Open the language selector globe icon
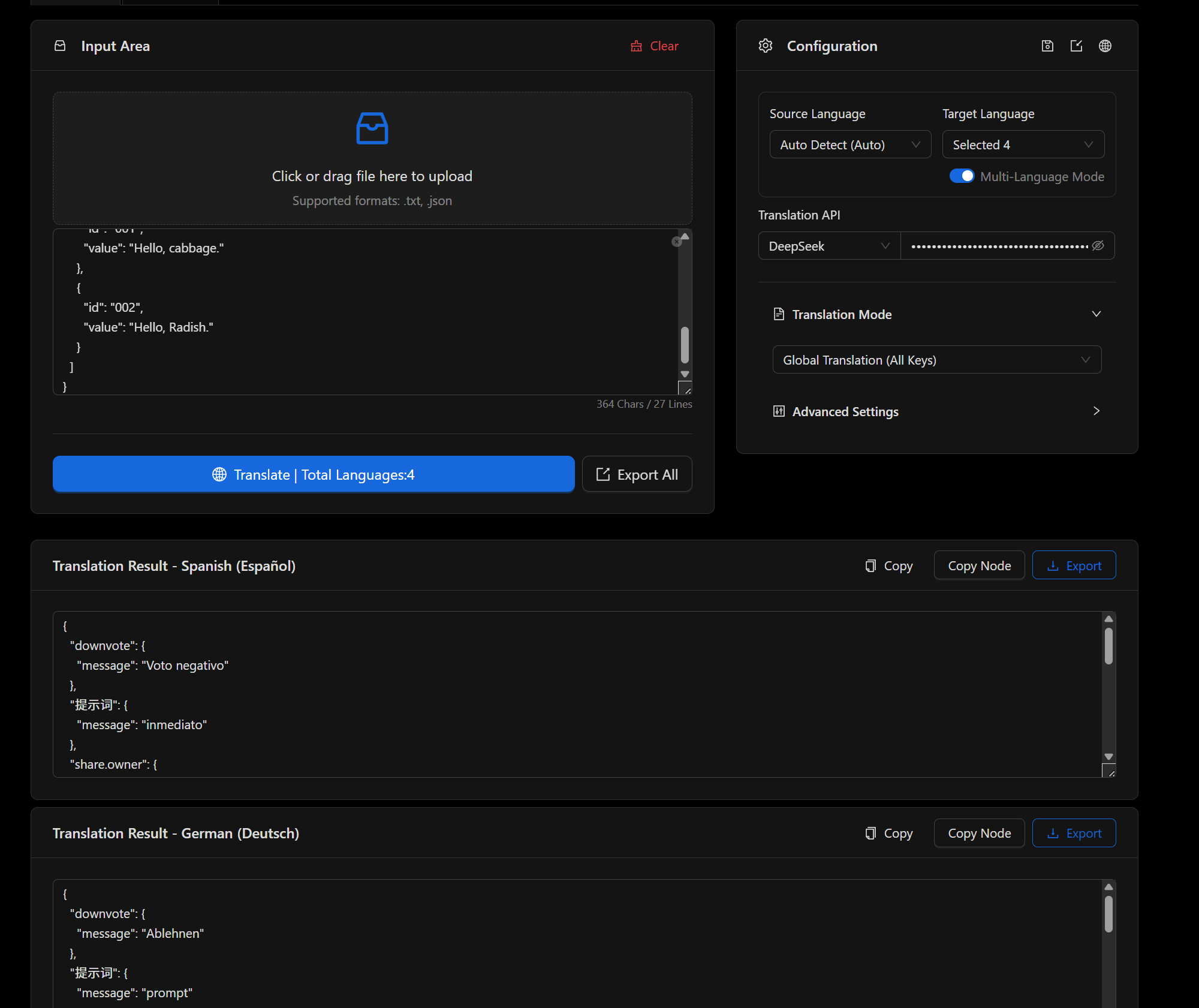 (1105, 46)
